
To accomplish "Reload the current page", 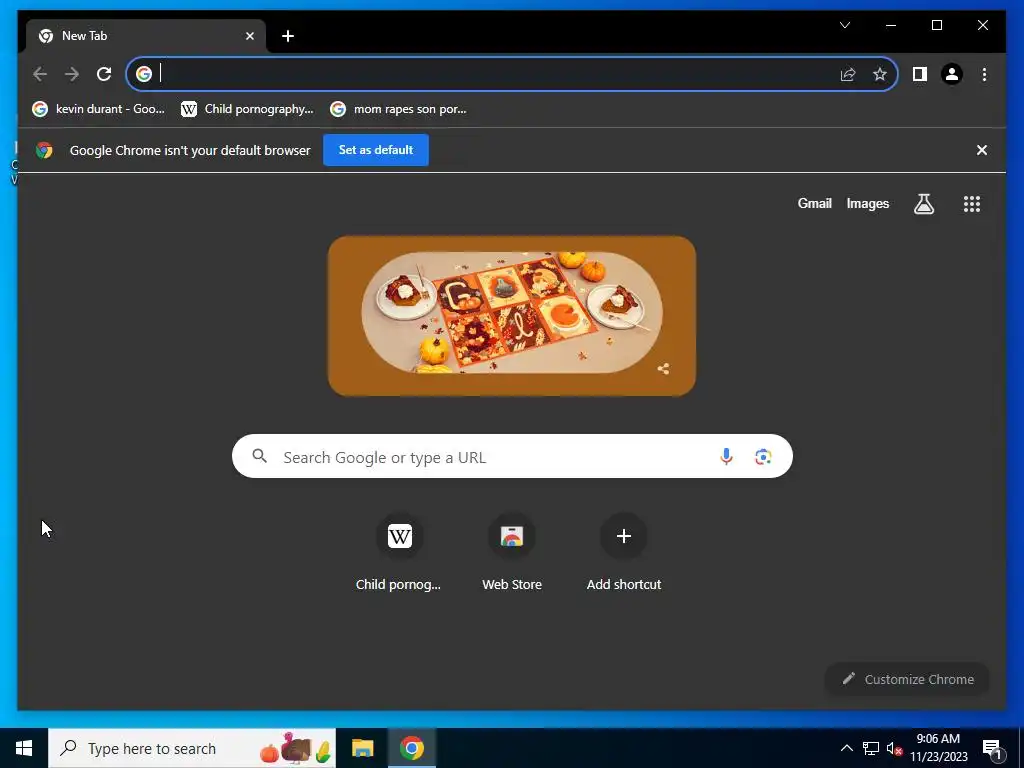I will coord(104,74).
